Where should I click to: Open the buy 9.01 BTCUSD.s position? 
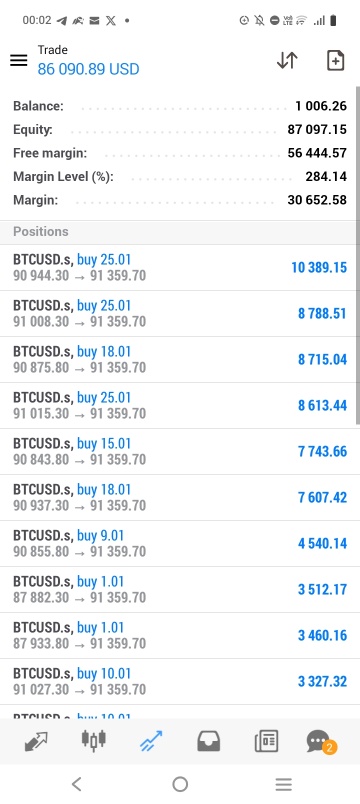(x=178, y=544)
